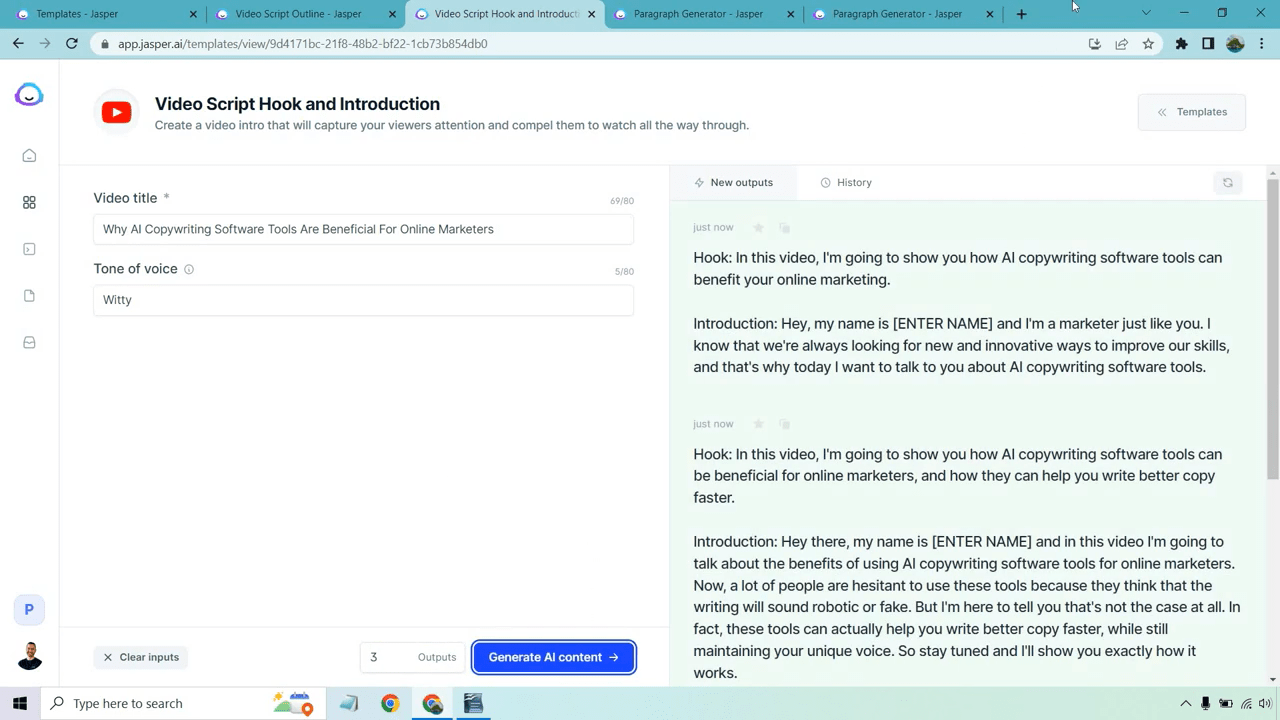Copy the first output with copy icon
Viewport: 1280px width, 720px height.
[x=784, y=228]
